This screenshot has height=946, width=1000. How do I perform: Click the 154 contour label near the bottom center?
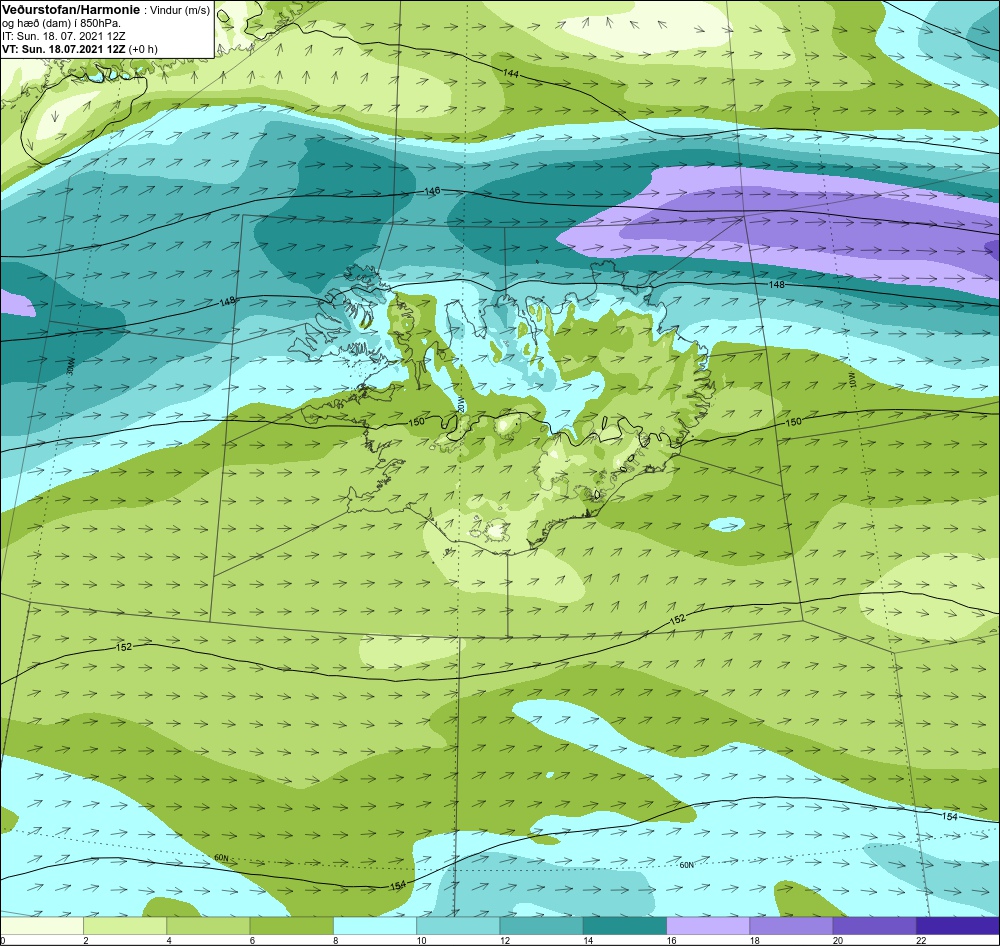397,885
